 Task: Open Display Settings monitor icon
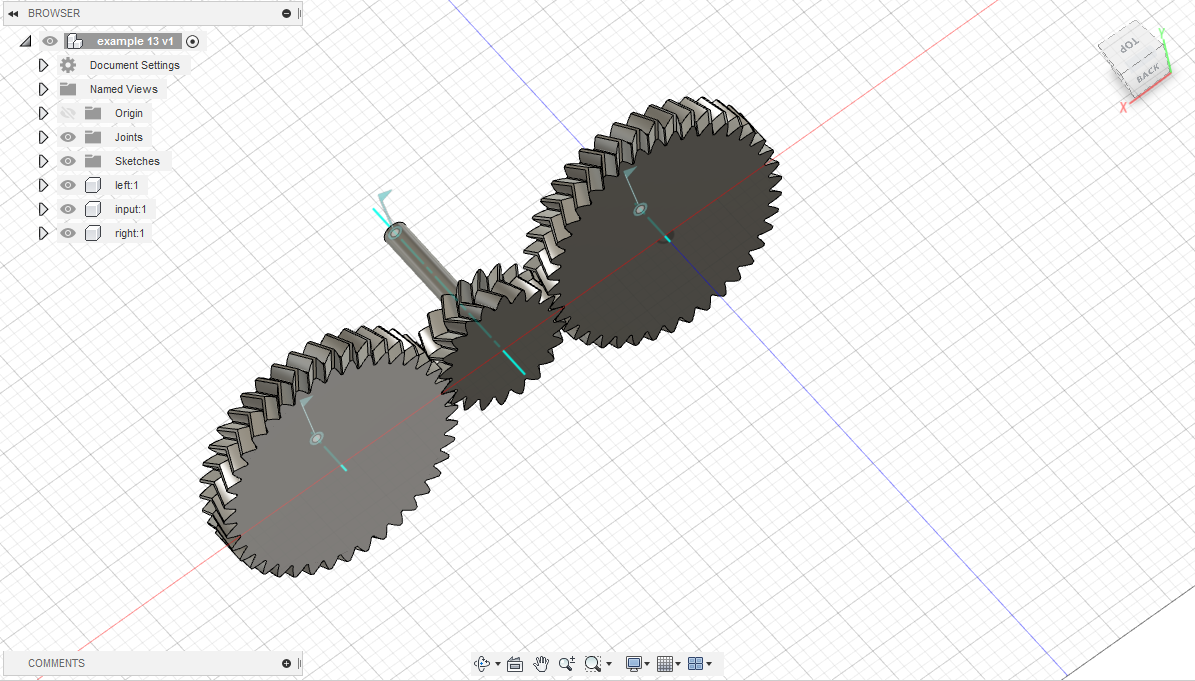coord(633,663)
